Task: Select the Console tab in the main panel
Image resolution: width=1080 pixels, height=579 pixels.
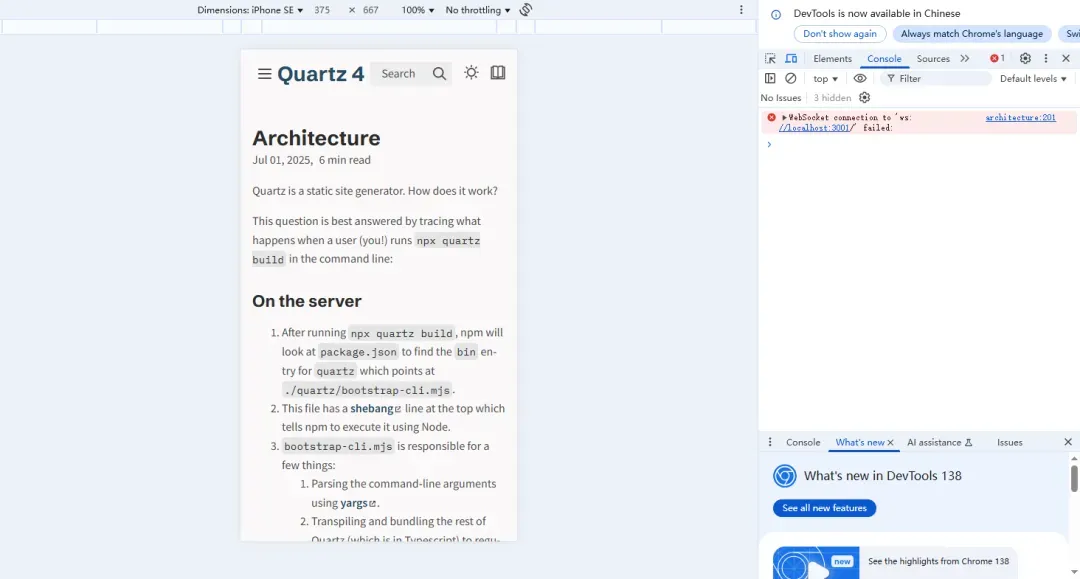Action: 884,59
